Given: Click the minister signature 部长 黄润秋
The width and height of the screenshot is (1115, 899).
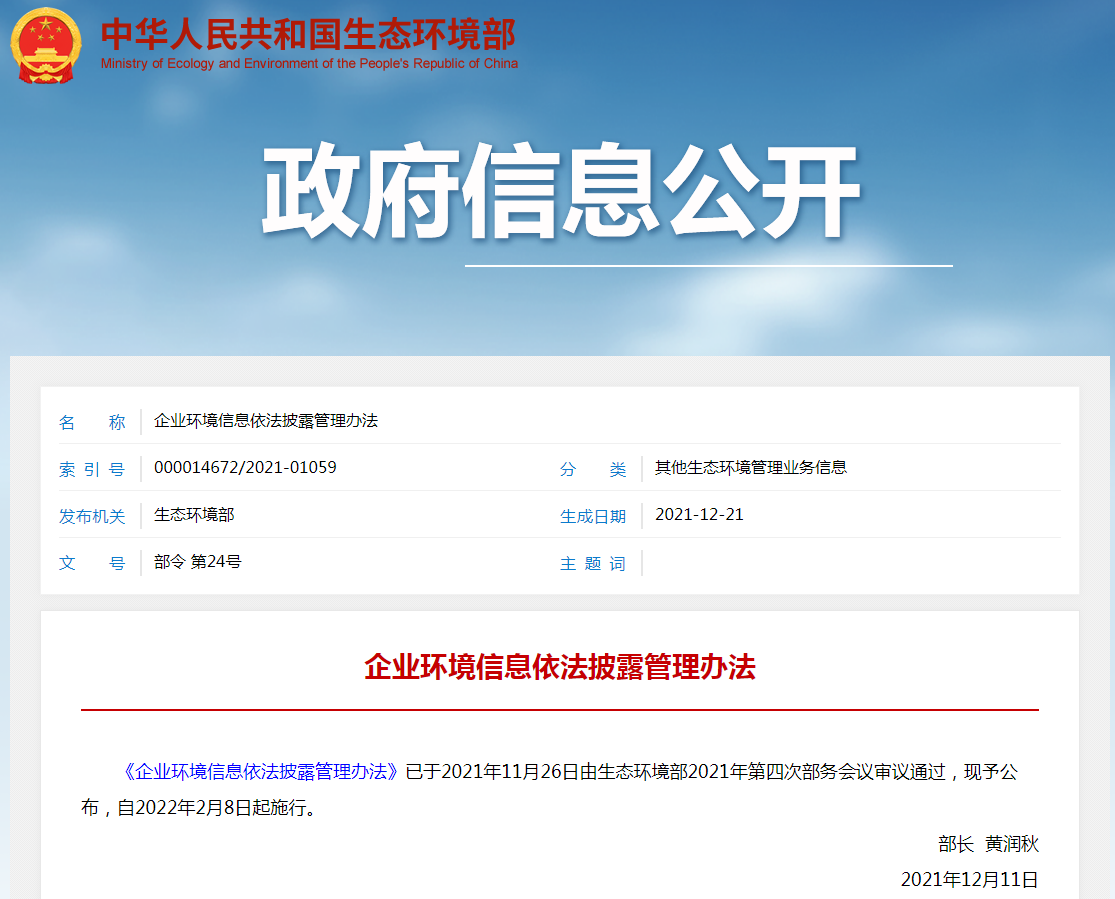Looking at the screenshot, I should pos(988,844).
